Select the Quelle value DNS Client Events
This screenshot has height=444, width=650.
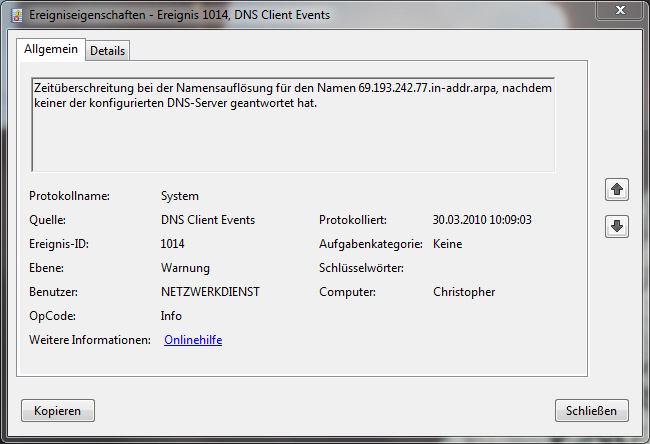click(208, 220)
